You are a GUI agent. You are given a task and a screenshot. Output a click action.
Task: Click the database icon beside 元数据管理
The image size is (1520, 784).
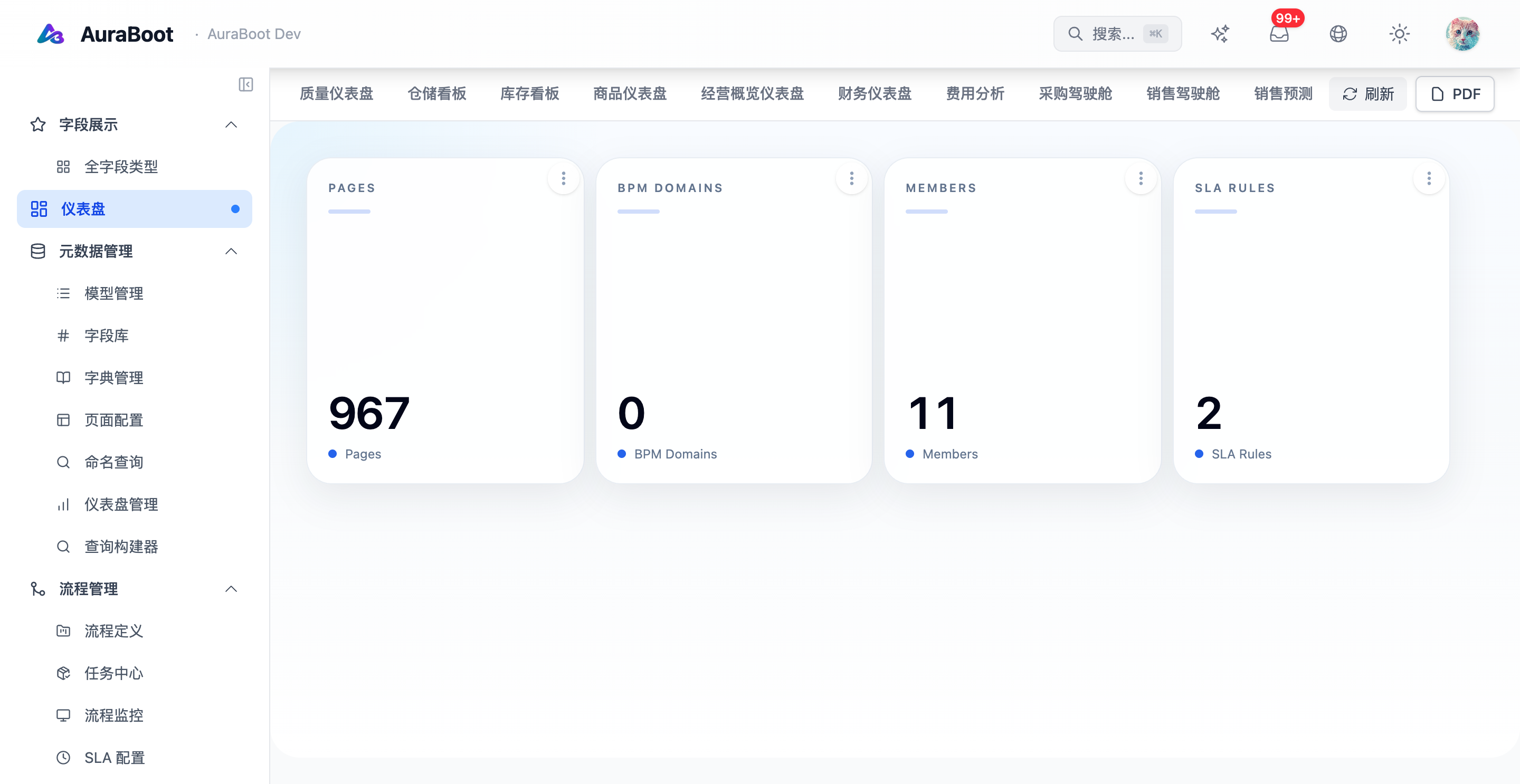point(38,251)
